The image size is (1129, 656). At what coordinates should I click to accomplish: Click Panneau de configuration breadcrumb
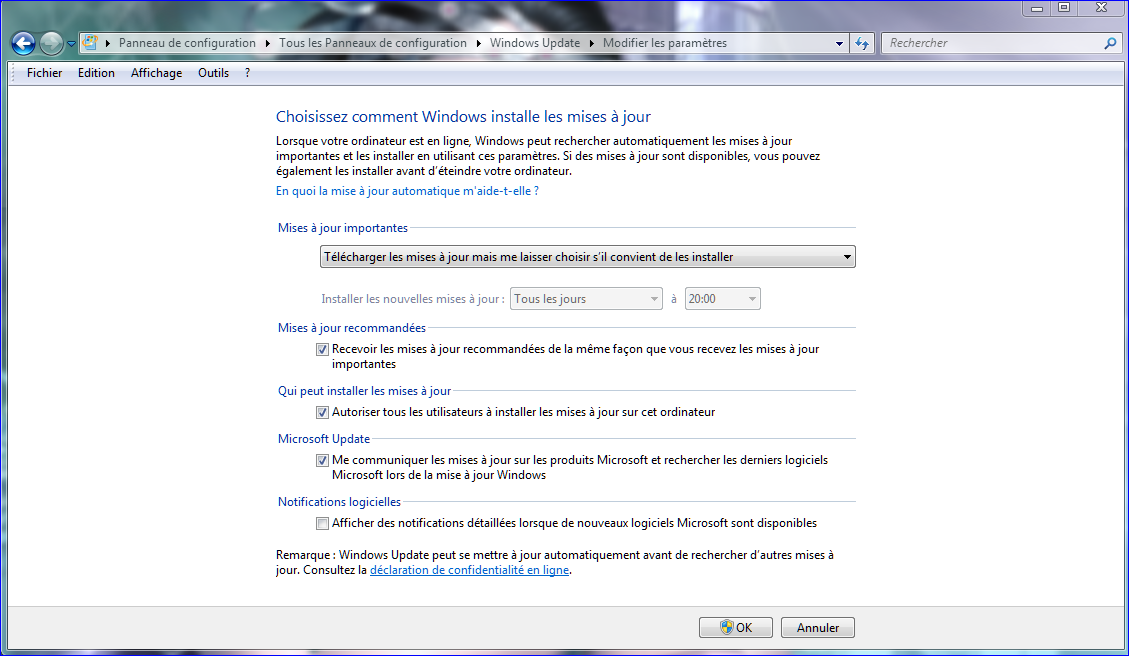click(187, 43)
